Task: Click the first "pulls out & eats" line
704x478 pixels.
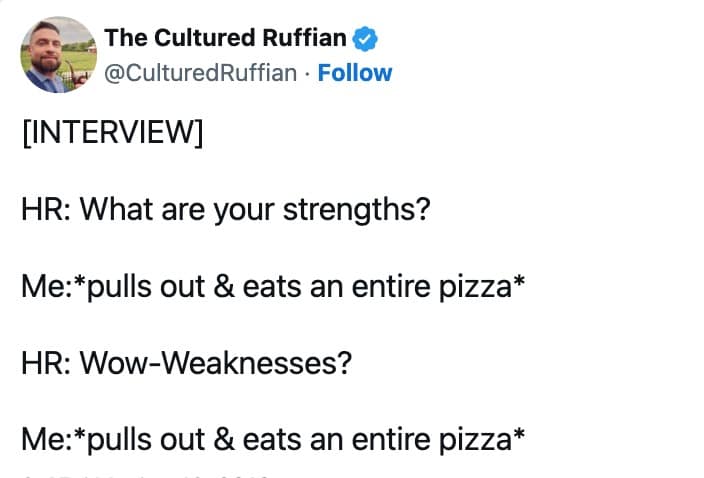Action: 273,288
